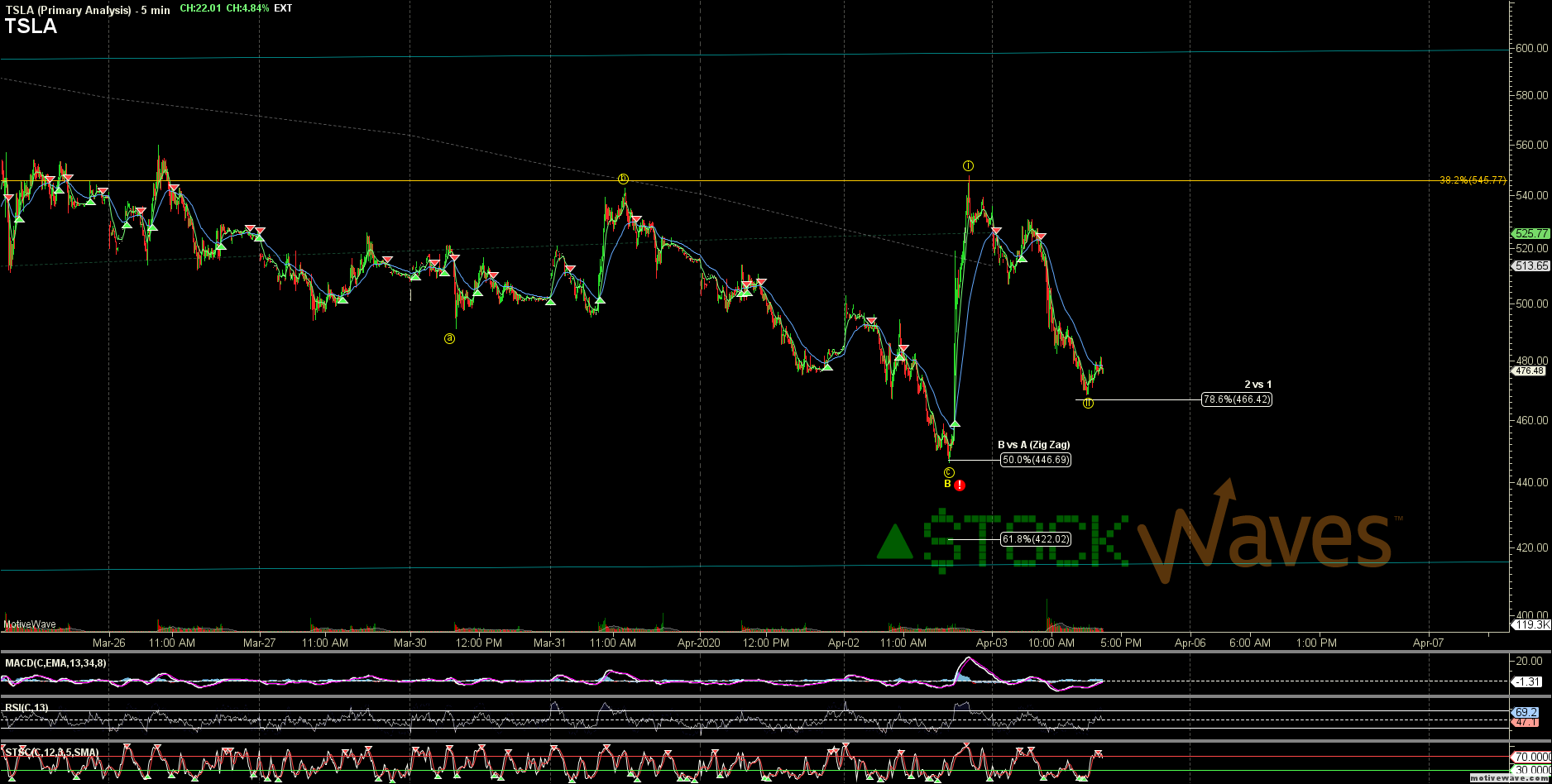
Task: Click the 10:00 AM time axis label
Action: 1053,643
